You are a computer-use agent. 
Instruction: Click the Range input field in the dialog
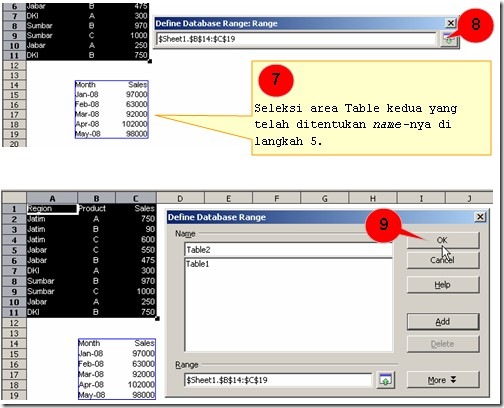coord(278,380)
